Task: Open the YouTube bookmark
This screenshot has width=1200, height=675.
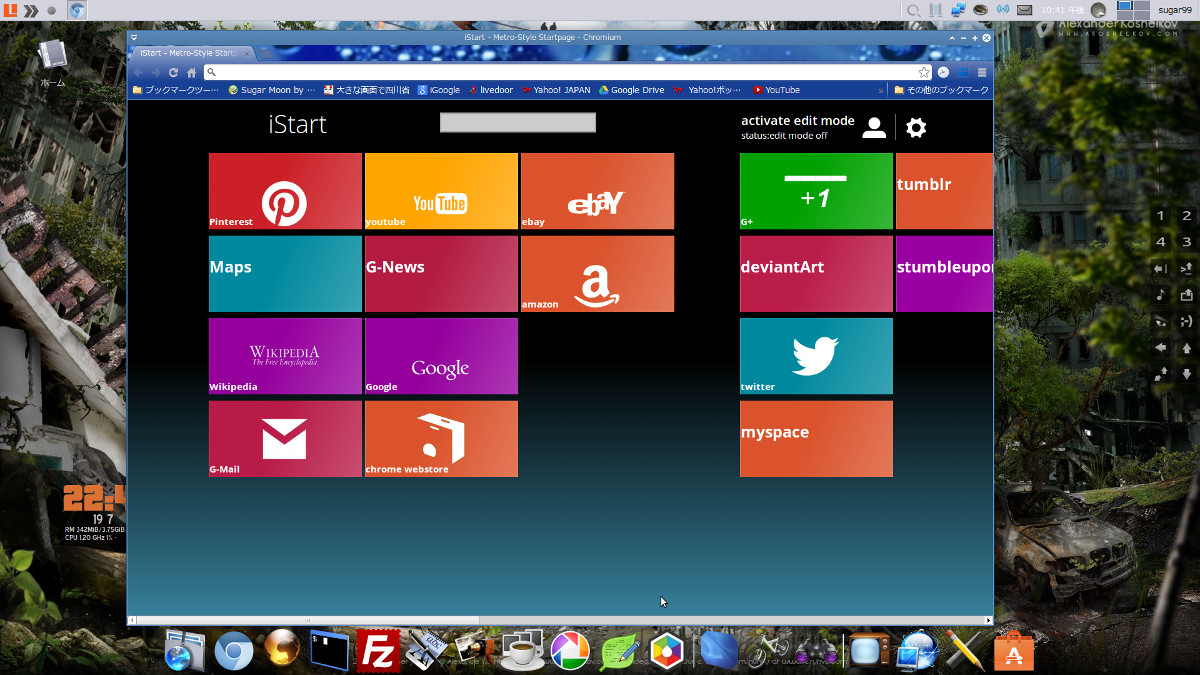Action: click(x=776, y=90)
